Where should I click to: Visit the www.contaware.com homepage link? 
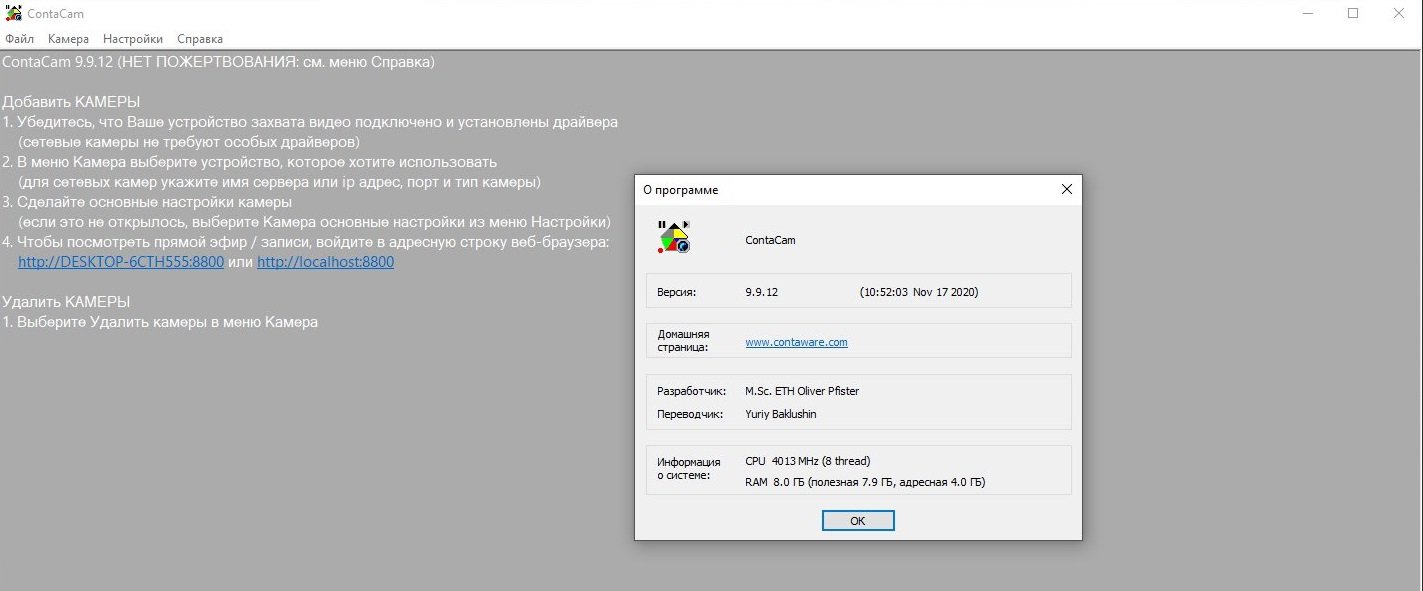pyautogui.click(x=796, y=342)
